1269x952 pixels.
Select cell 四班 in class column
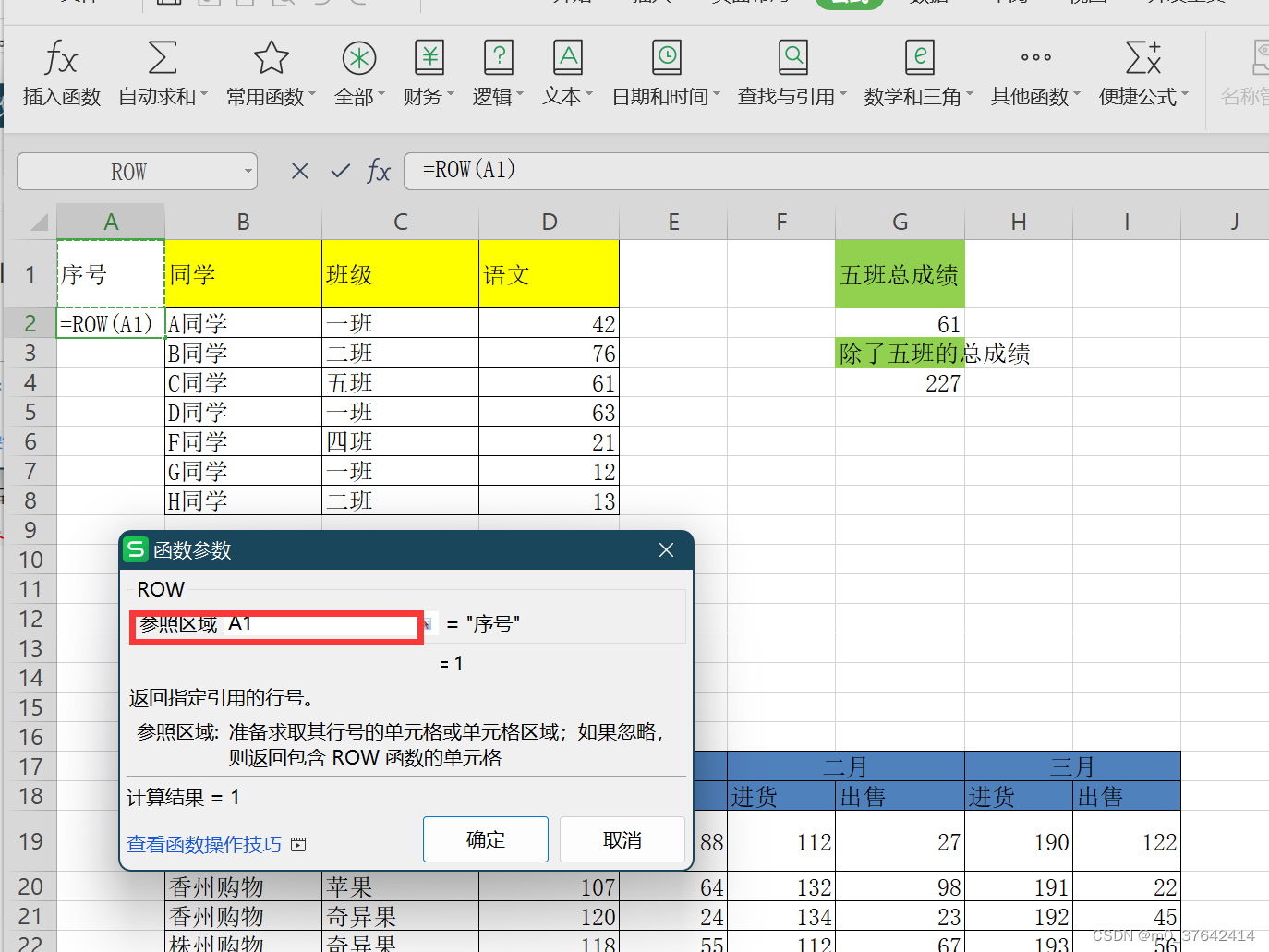pos(400,441)
